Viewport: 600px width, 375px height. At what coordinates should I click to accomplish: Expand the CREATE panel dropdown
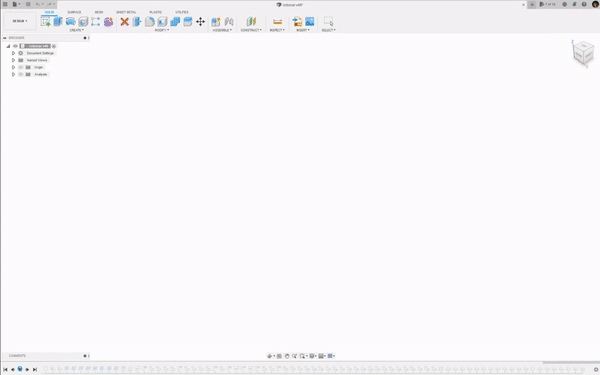pos(77,30)
